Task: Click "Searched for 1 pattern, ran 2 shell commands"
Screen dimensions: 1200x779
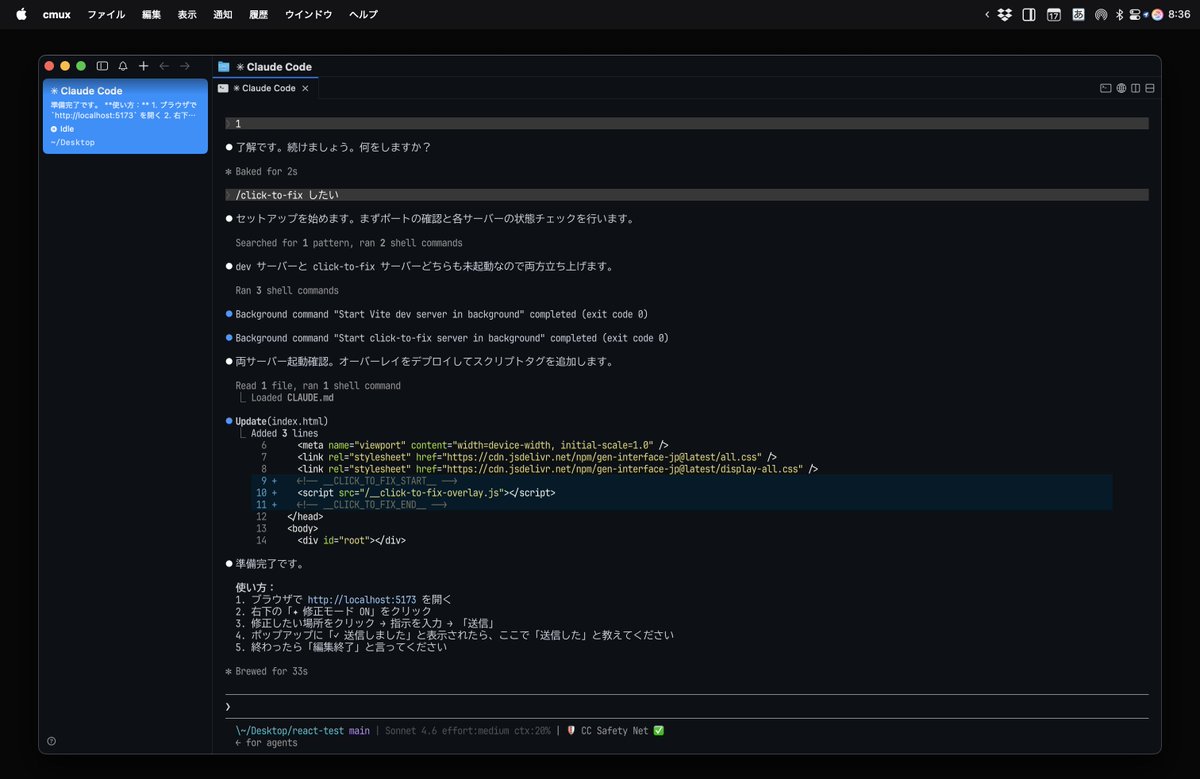Action: [x=349, y=243]
